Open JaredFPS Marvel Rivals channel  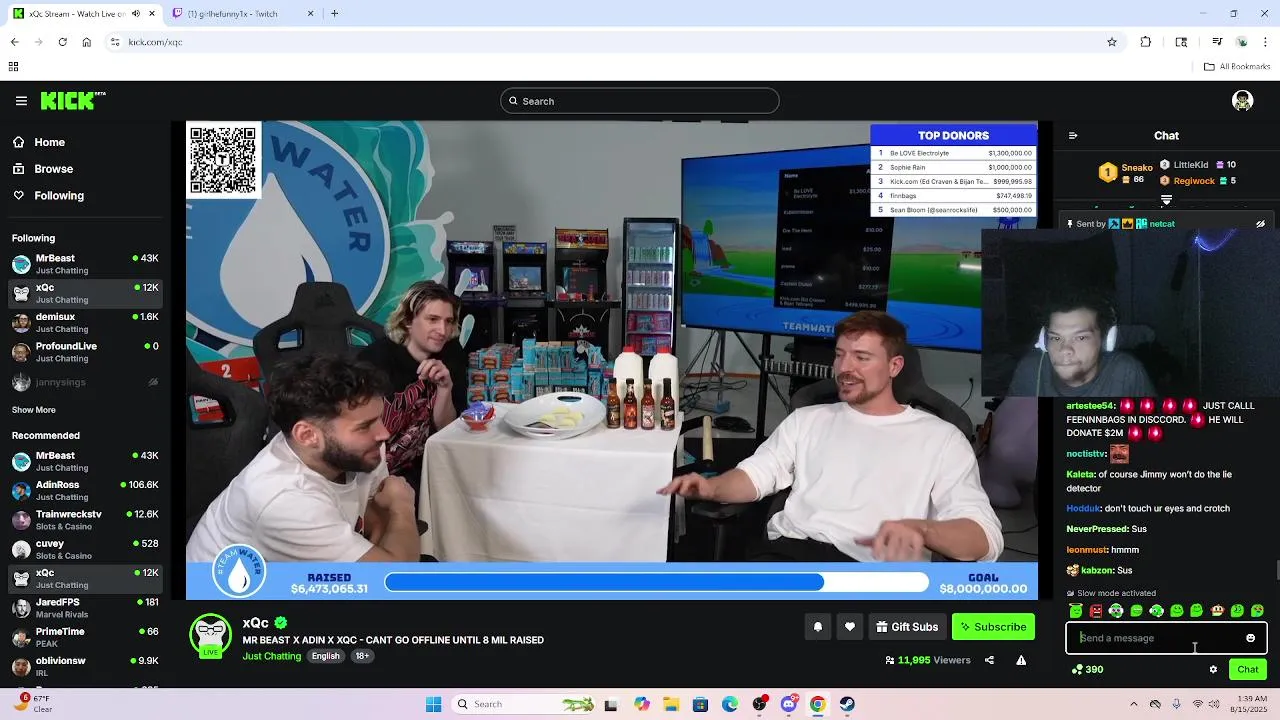coord(86,608)
